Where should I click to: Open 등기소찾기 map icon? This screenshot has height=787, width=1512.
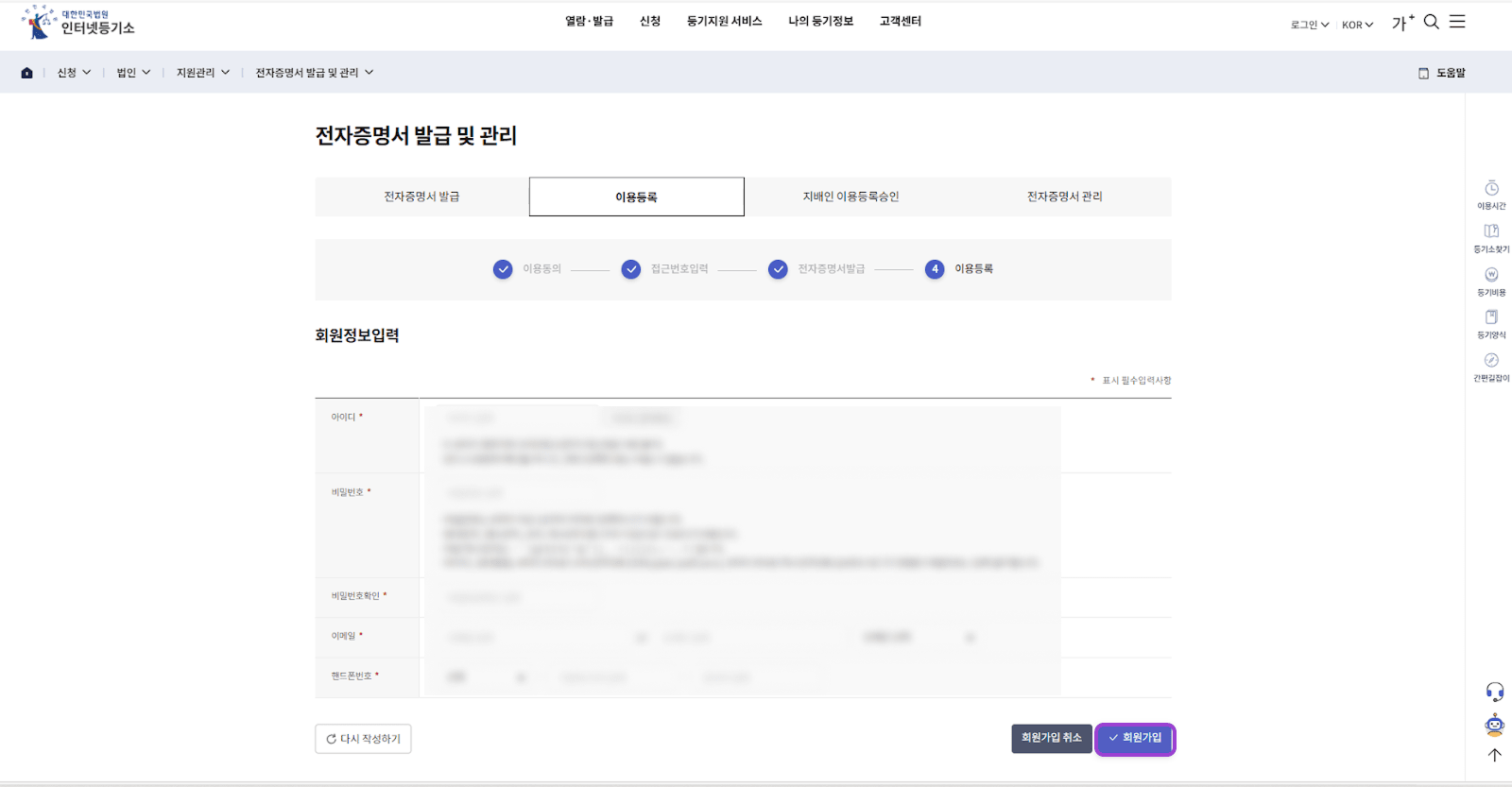(x=1491, y=238)
